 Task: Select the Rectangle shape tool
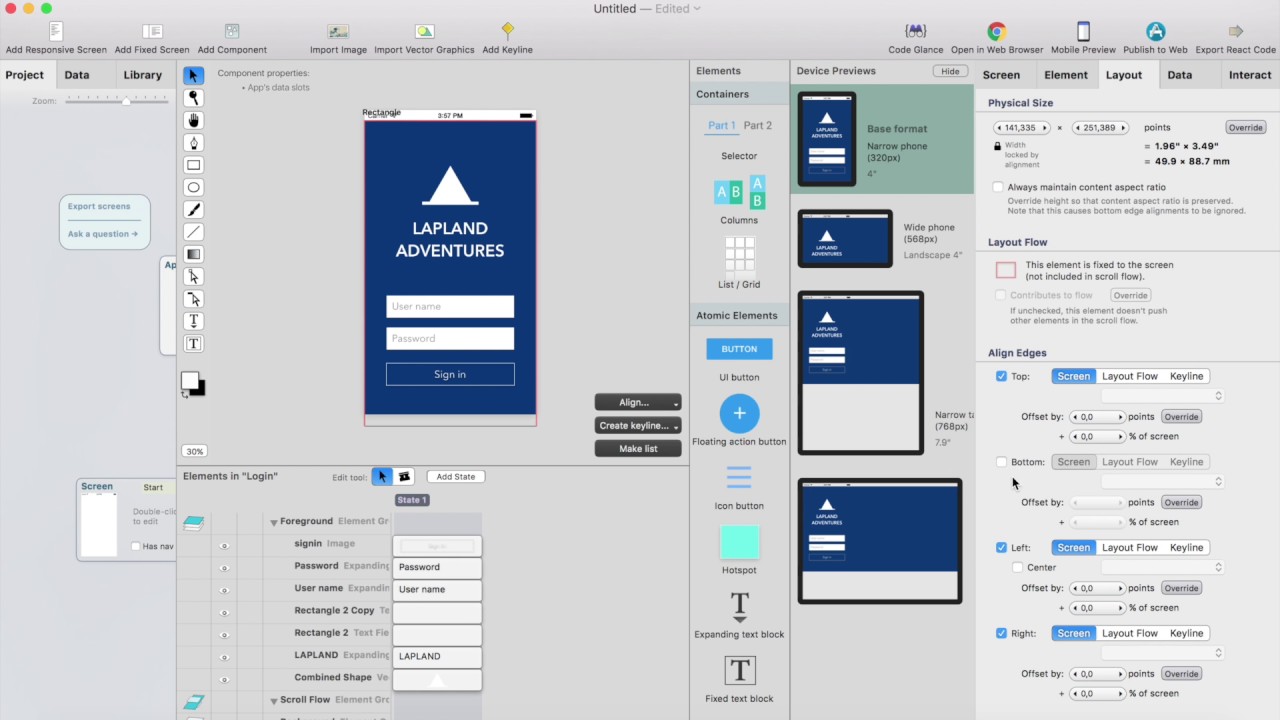pos(193,164)
